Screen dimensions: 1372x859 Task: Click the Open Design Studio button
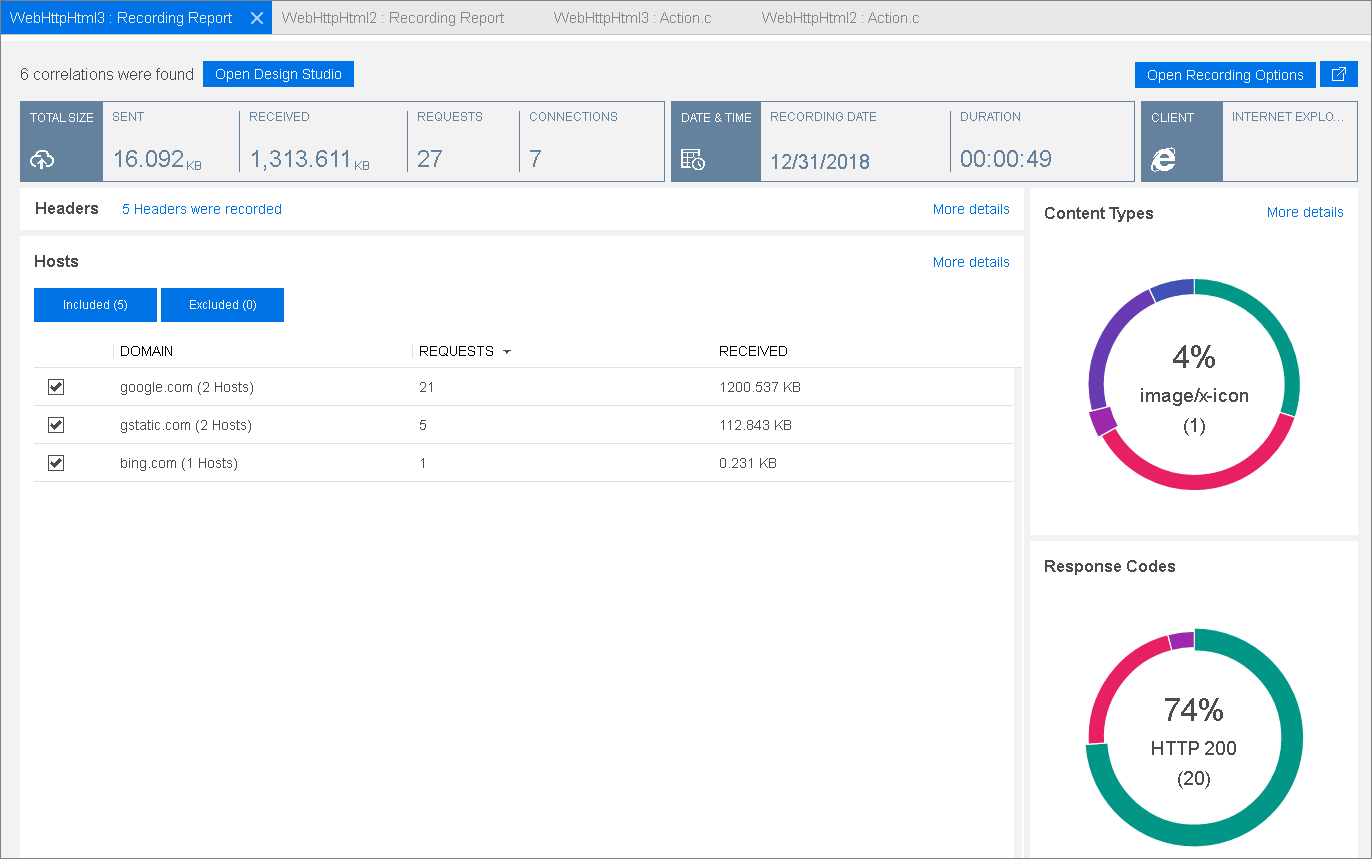click(278, 75)
